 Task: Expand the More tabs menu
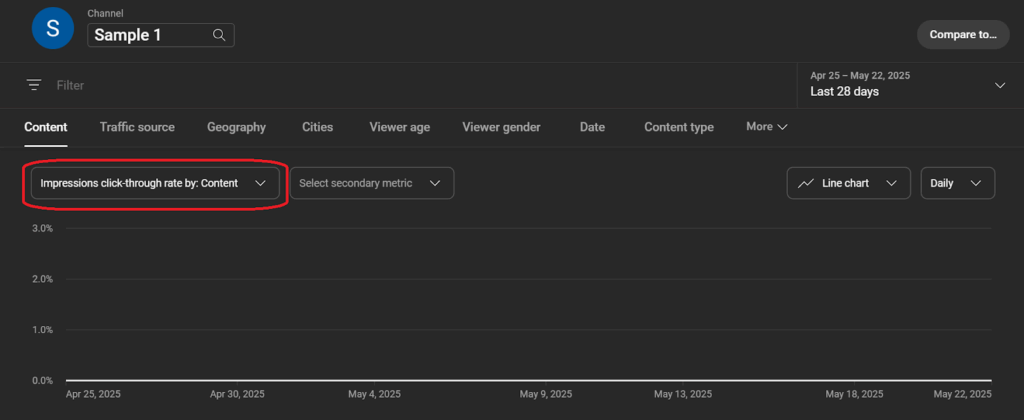(767, 127)
